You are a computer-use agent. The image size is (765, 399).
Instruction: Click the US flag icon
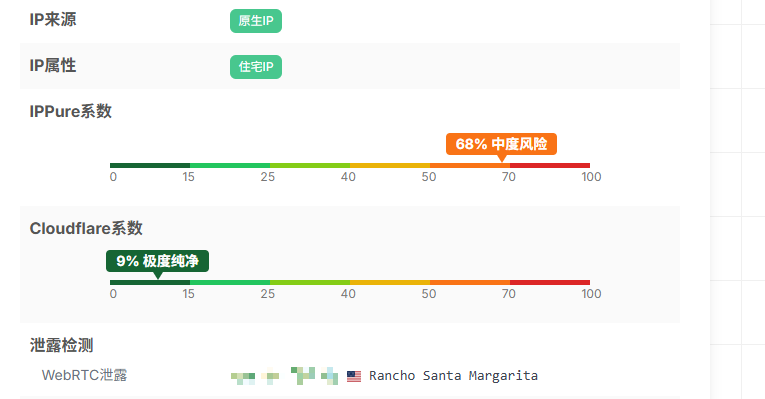click(354, 376)
